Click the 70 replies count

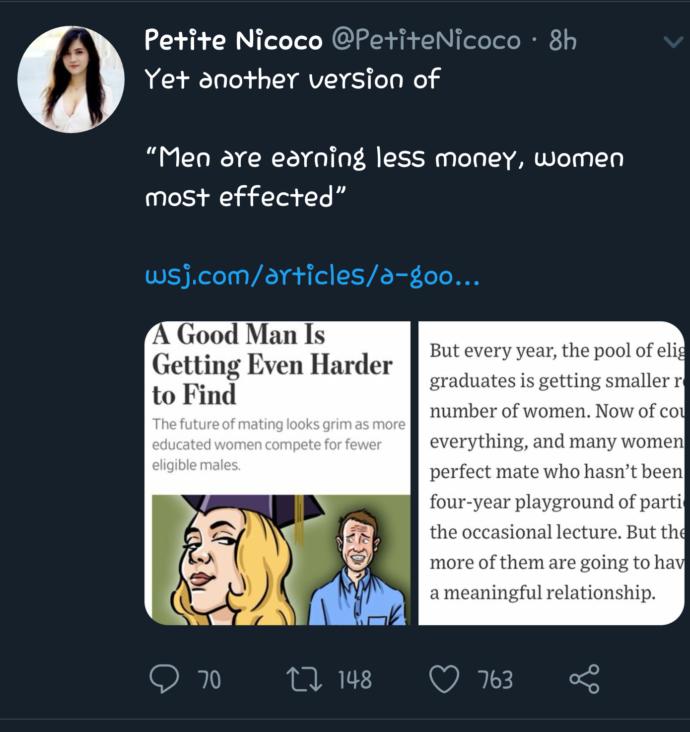point(210,680)
